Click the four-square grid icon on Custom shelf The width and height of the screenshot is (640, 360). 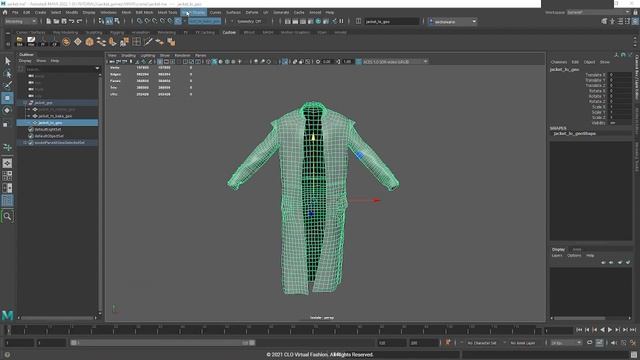click(x=136, y=41)
